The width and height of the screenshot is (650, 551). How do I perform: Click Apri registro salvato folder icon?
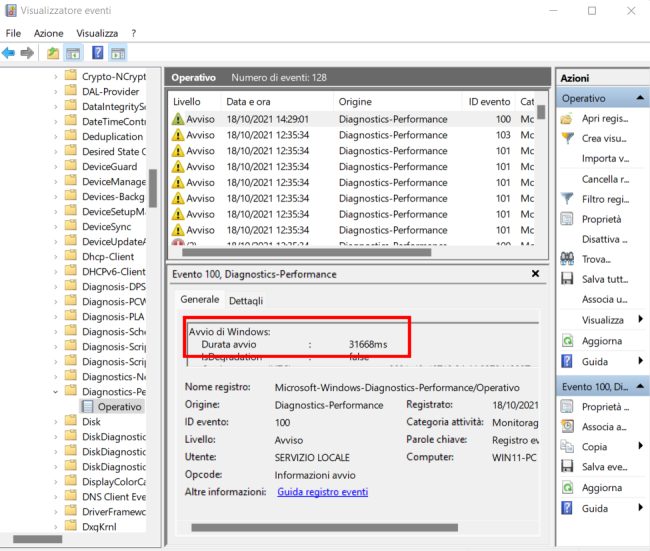click(567, 119)
